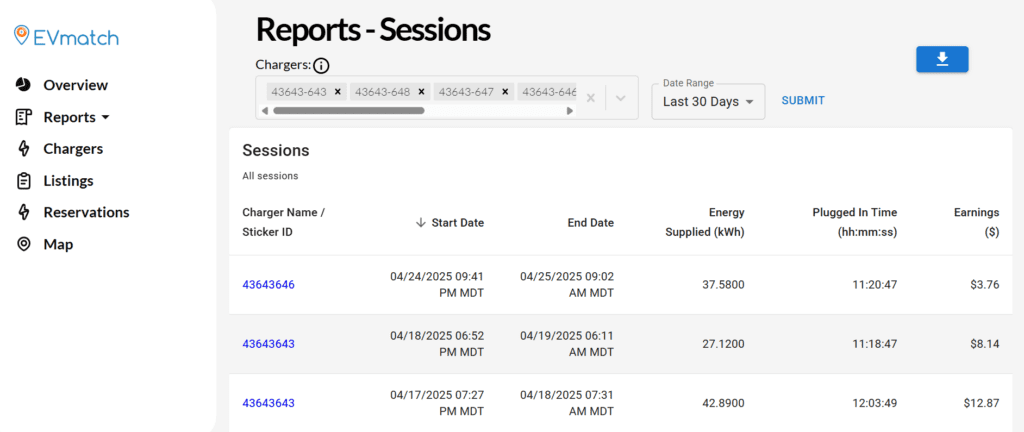Open the chargers selection dropdown
The width and height of the screenshot is (1024, 432).
point(620,98)
